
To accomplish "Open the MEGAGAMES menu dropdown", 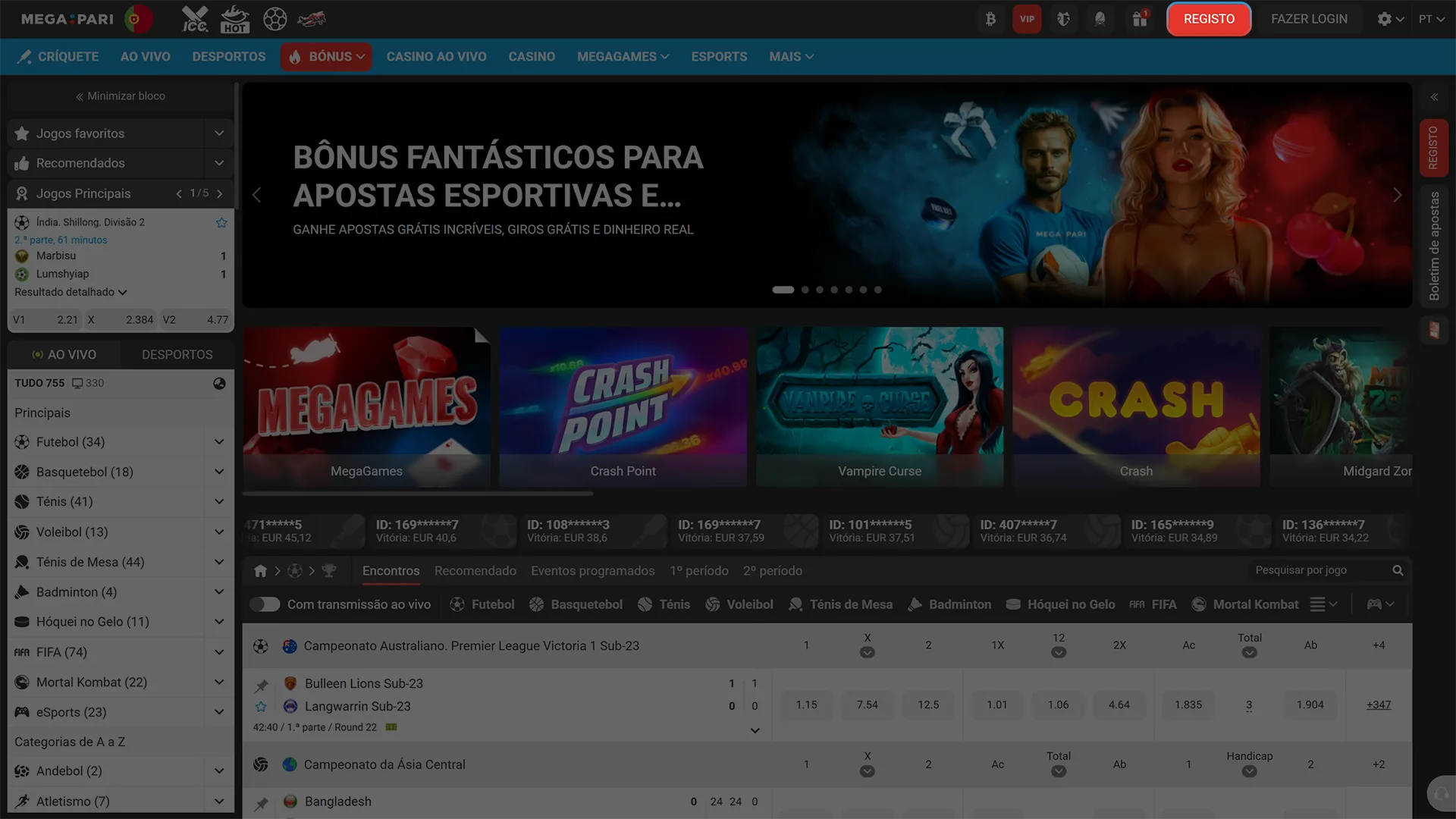I will pyautogui.click(x=623, y=57).
